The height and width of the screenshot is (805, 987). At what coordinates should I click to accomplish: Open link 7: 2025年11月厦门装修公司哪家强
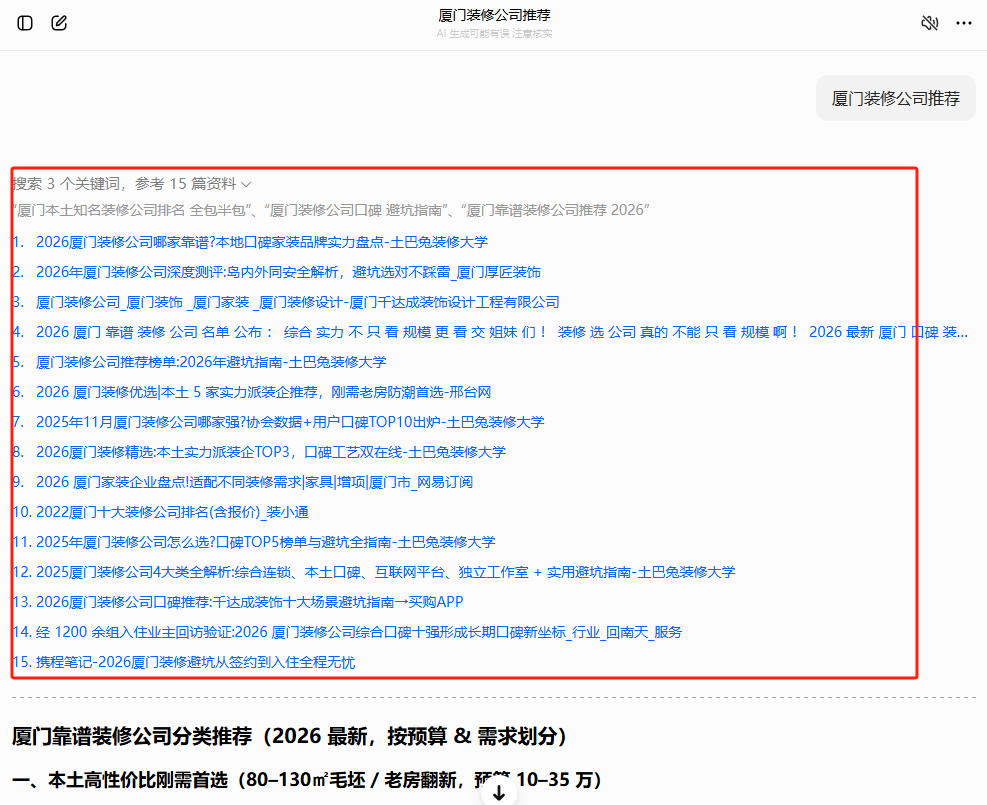coord(290,422)
